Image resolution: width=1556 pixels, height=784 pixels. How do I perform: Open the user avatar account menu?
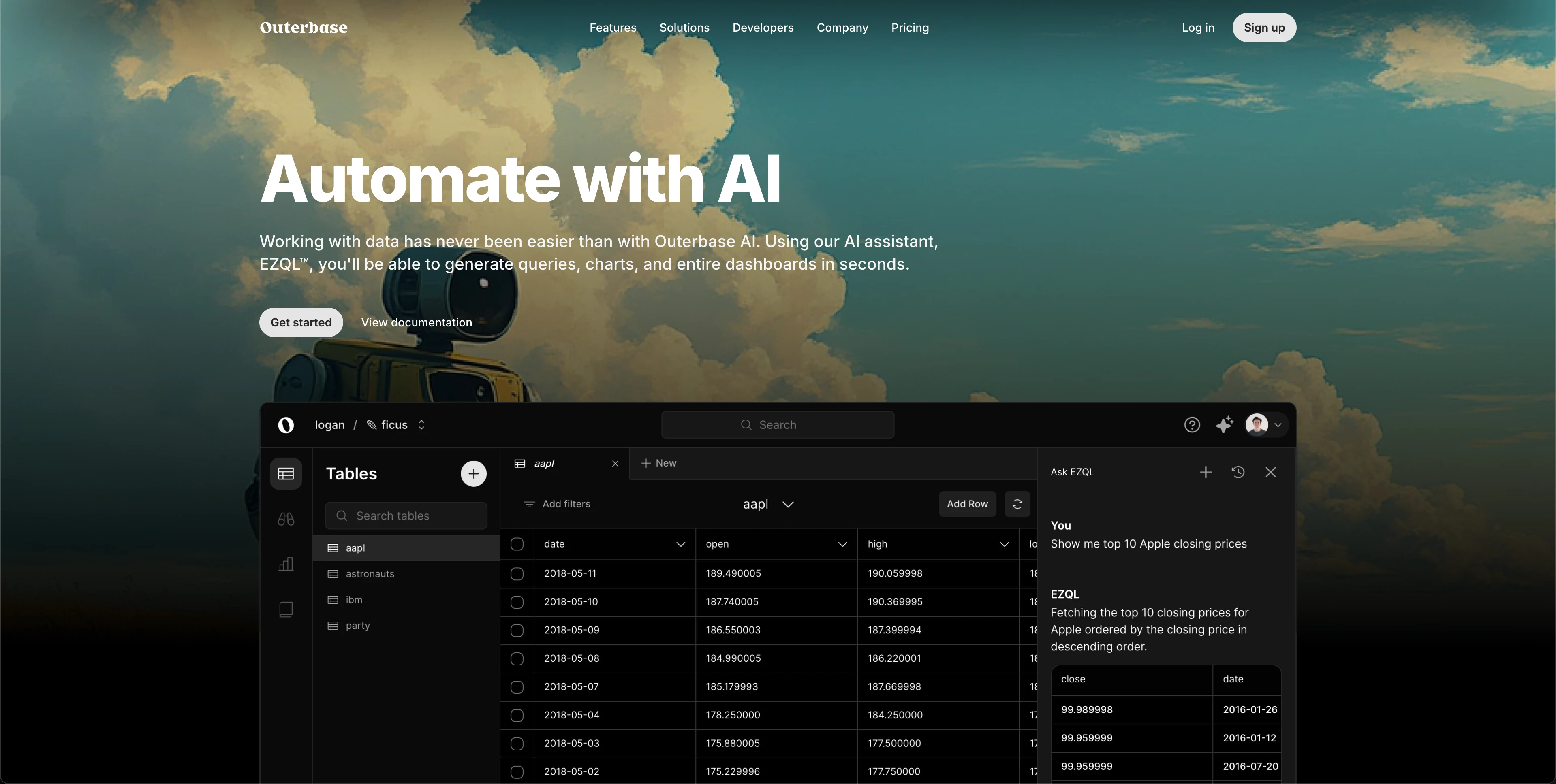click(x=1264, y=425)
